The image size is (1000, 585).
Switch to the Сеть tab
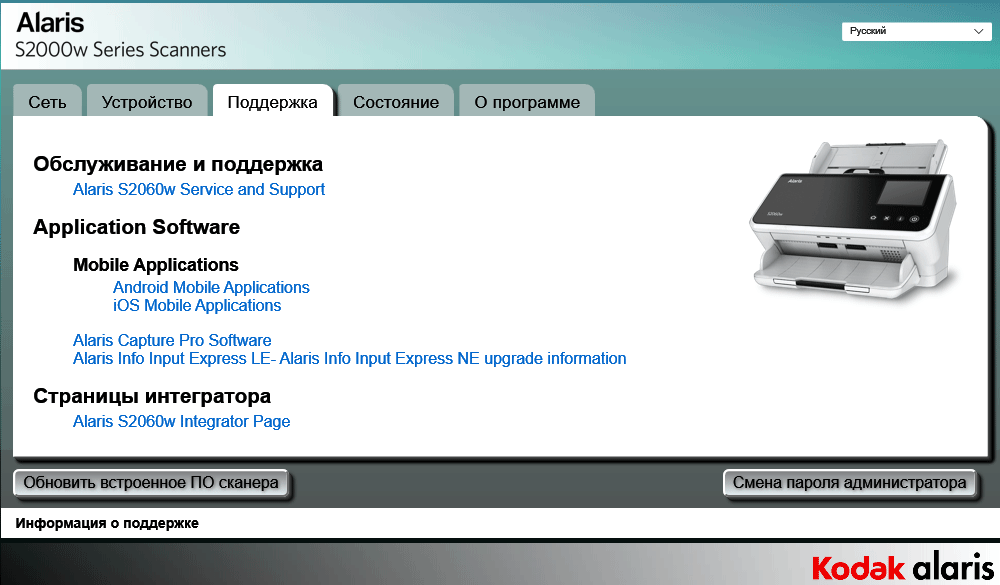coord(47,102)
